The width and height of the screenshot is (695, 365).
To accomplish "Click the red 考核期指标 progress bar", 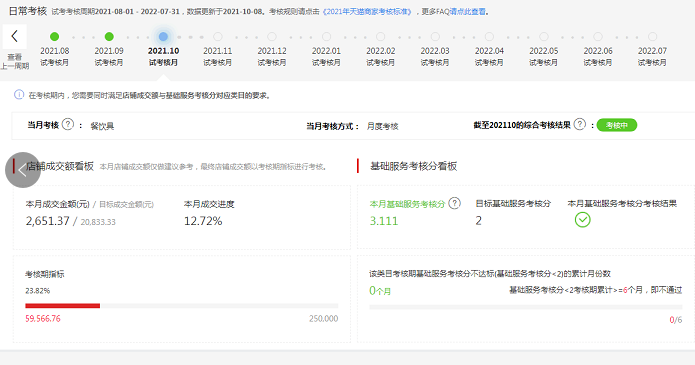I will (62, 306).
